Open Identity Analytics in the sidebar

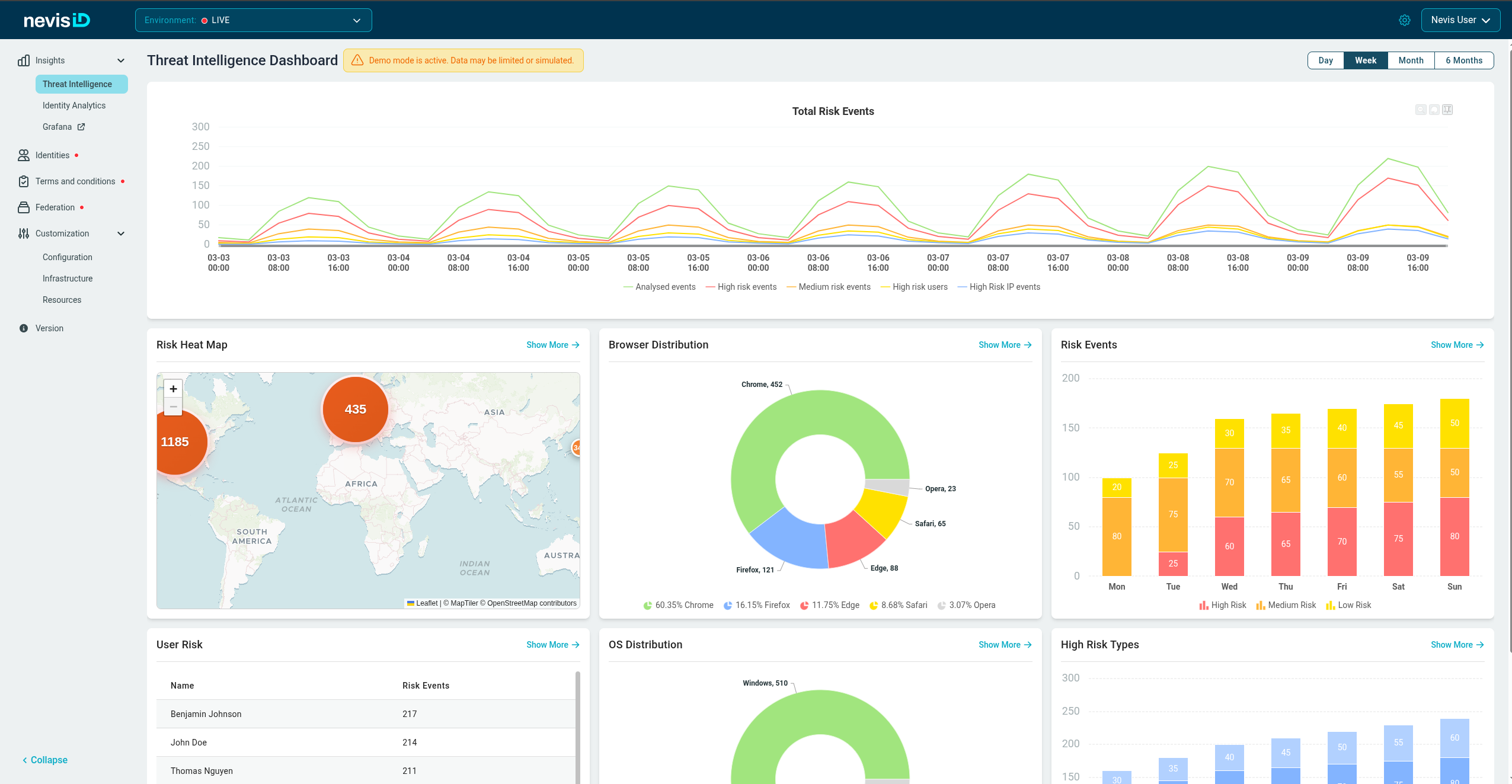[x=74, y=105]
